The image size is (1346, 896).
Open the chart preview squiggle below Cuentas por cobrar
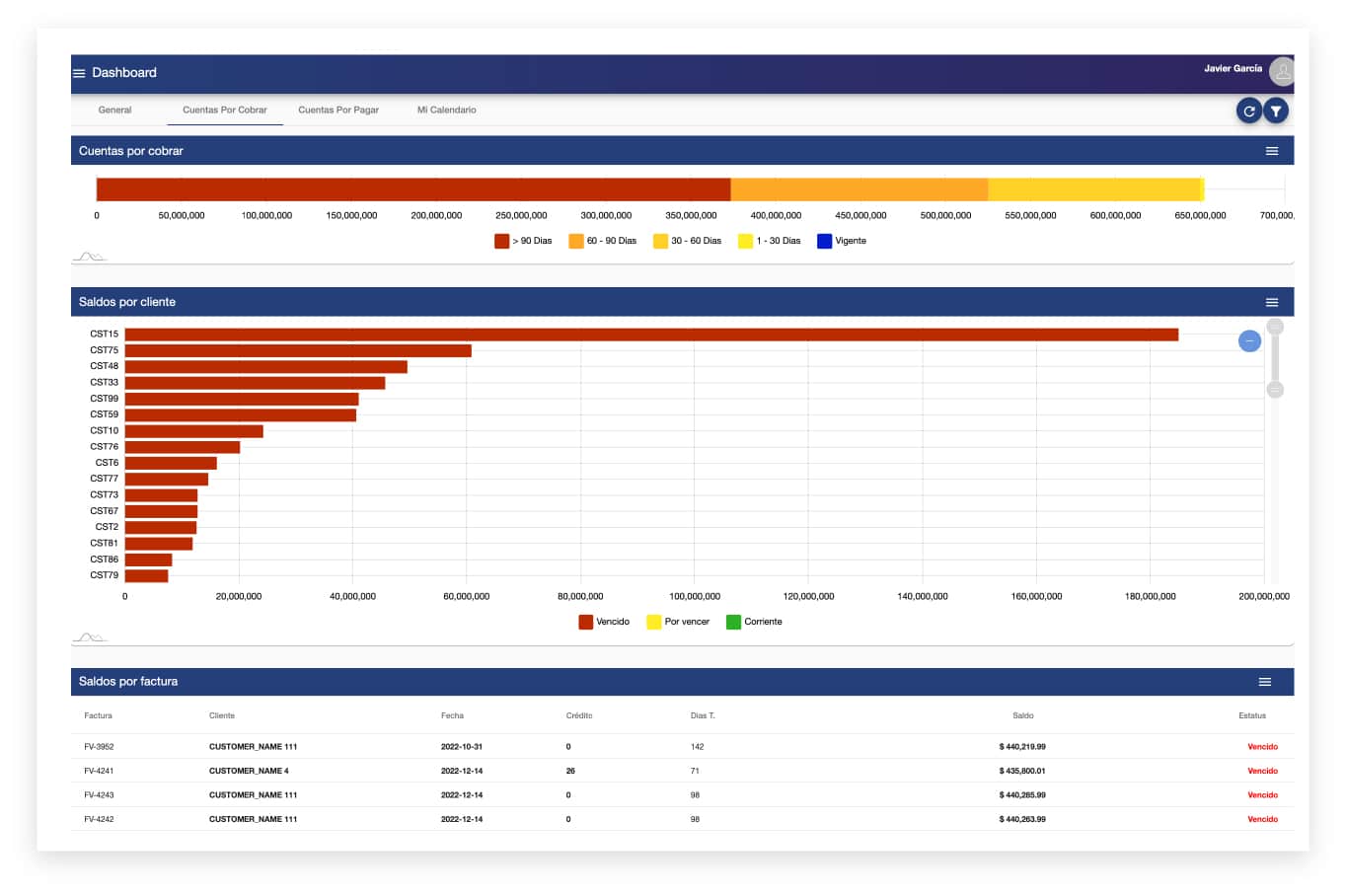(90, 255)
